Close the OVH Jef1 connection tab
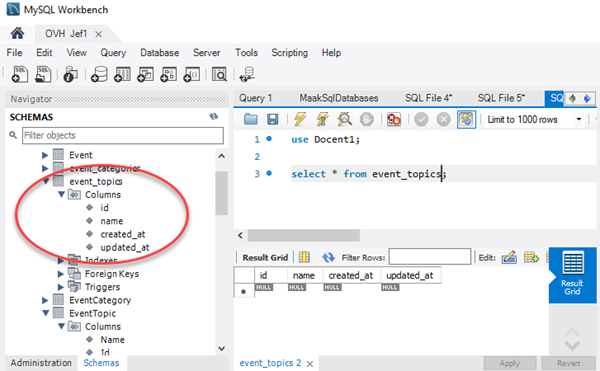 point(98,34)
